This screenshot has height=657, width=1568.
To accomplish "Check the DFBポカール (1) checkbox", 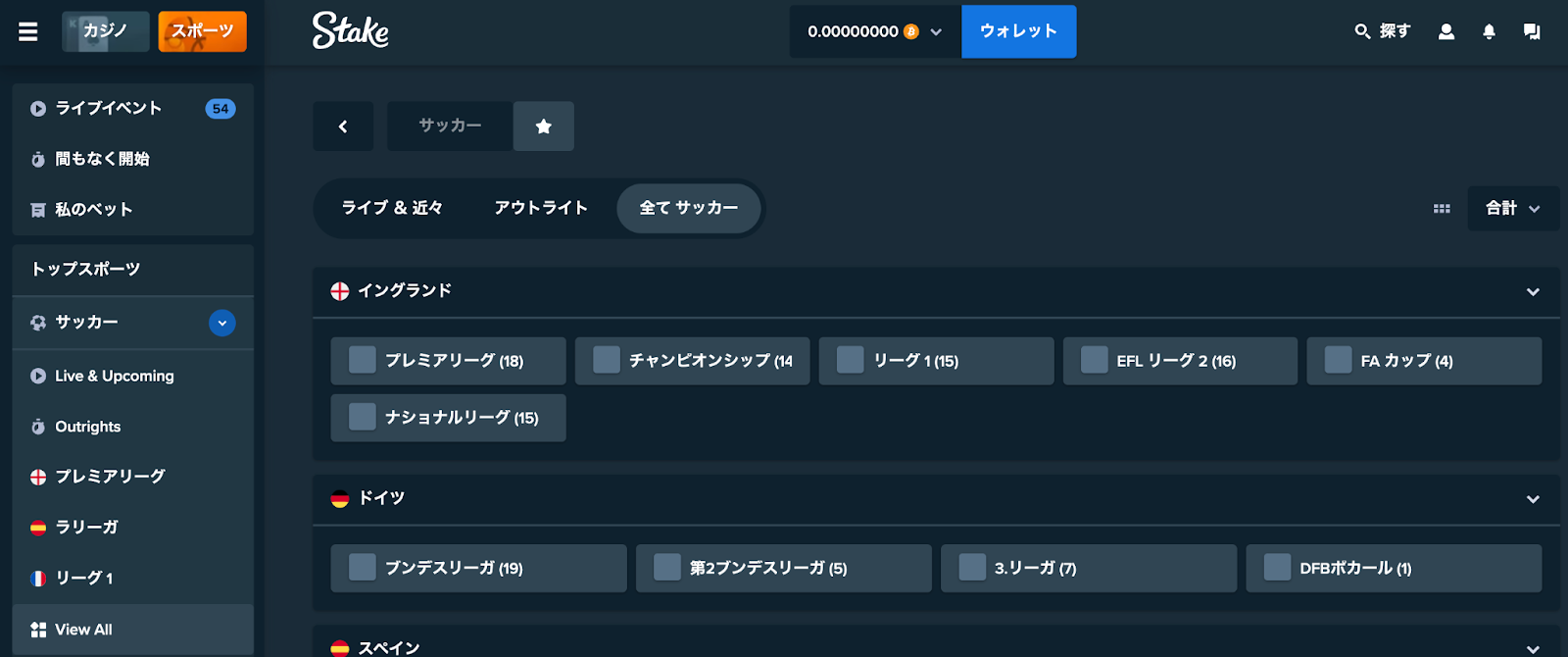I will [x=1277, y=567].
